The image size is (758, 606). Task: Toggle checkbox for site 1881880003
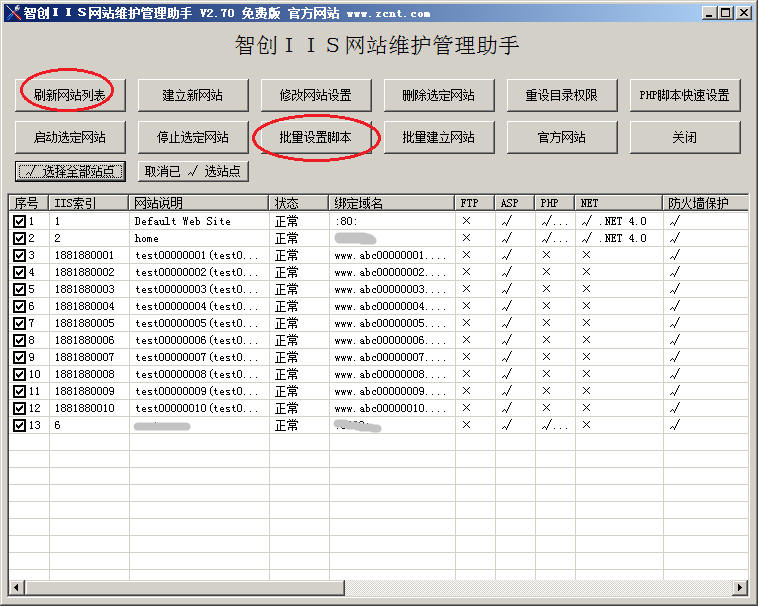pos(19,289)
